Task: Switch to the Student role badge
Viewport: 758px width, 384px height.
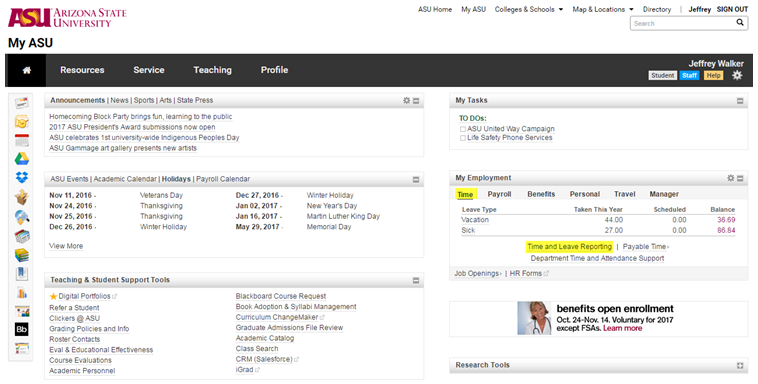Action: [x=662, y=75]
